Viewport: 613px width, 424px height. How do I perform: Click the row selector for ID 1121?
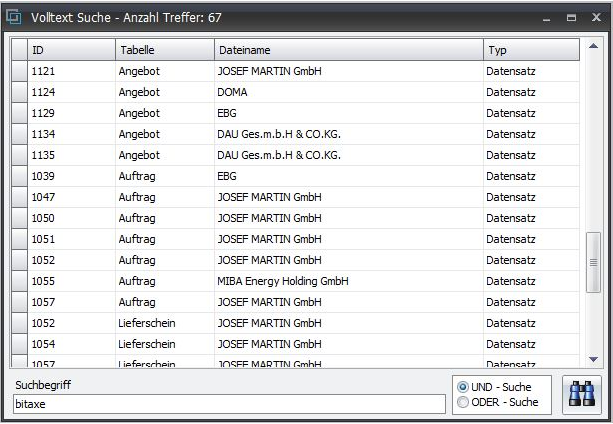tap(19, 72)
